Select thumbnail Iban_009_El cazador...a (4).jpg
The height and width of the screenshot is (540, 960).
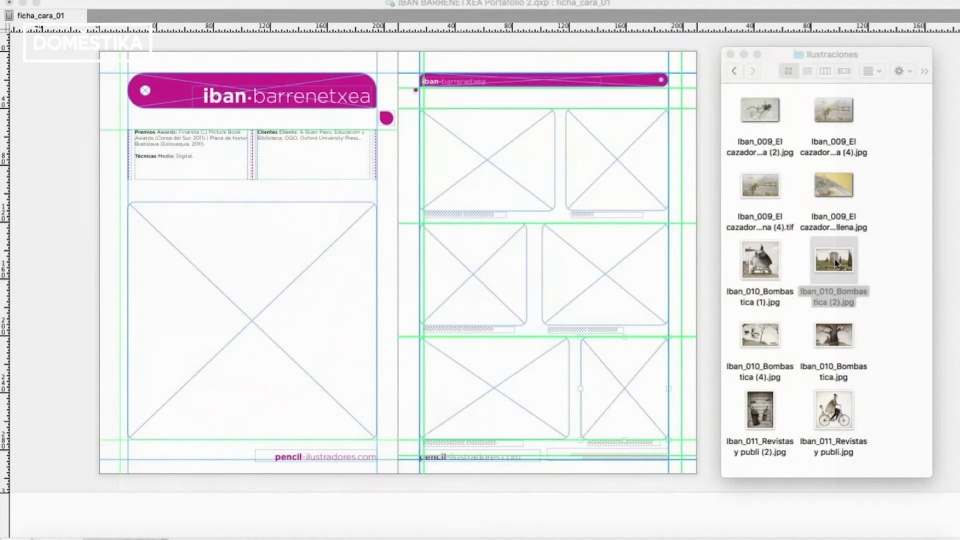pyautogui.click(x=833, y=110)
